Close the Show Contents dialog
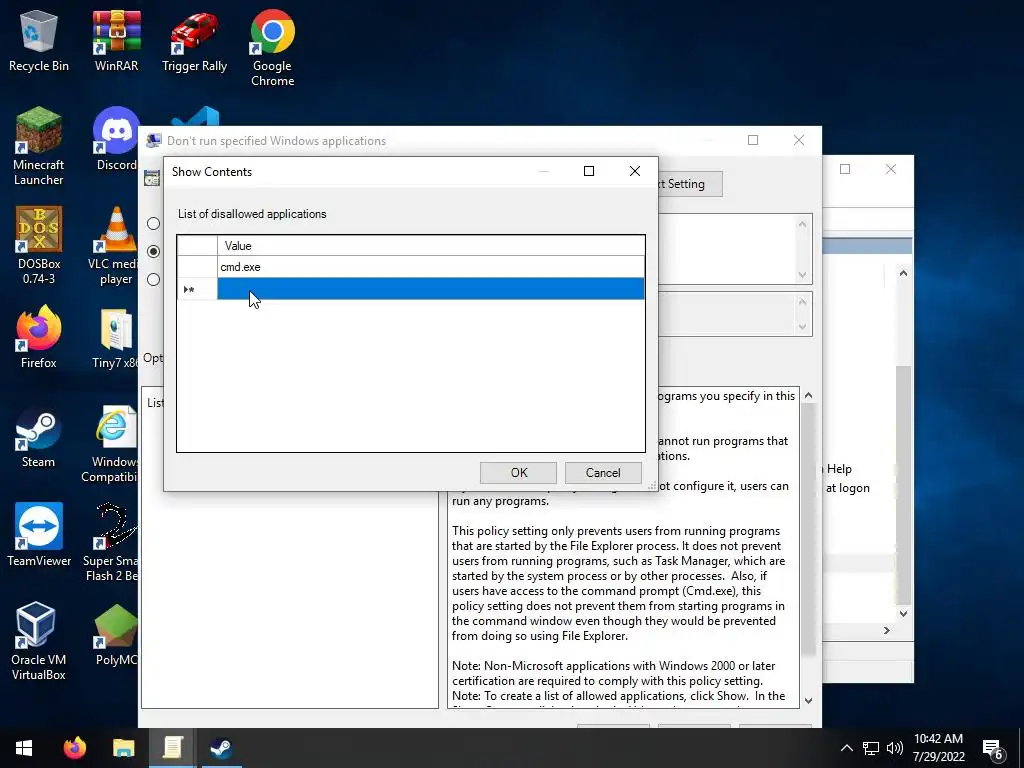The height and width of the screenshot is (768, 1024). pos(635,171)
